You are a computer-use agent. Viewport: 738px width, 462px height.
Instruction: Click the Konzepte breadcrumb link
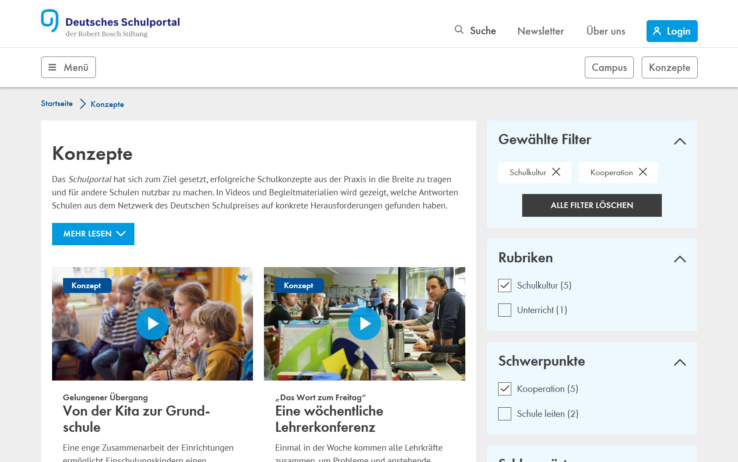tap(107, 104)
